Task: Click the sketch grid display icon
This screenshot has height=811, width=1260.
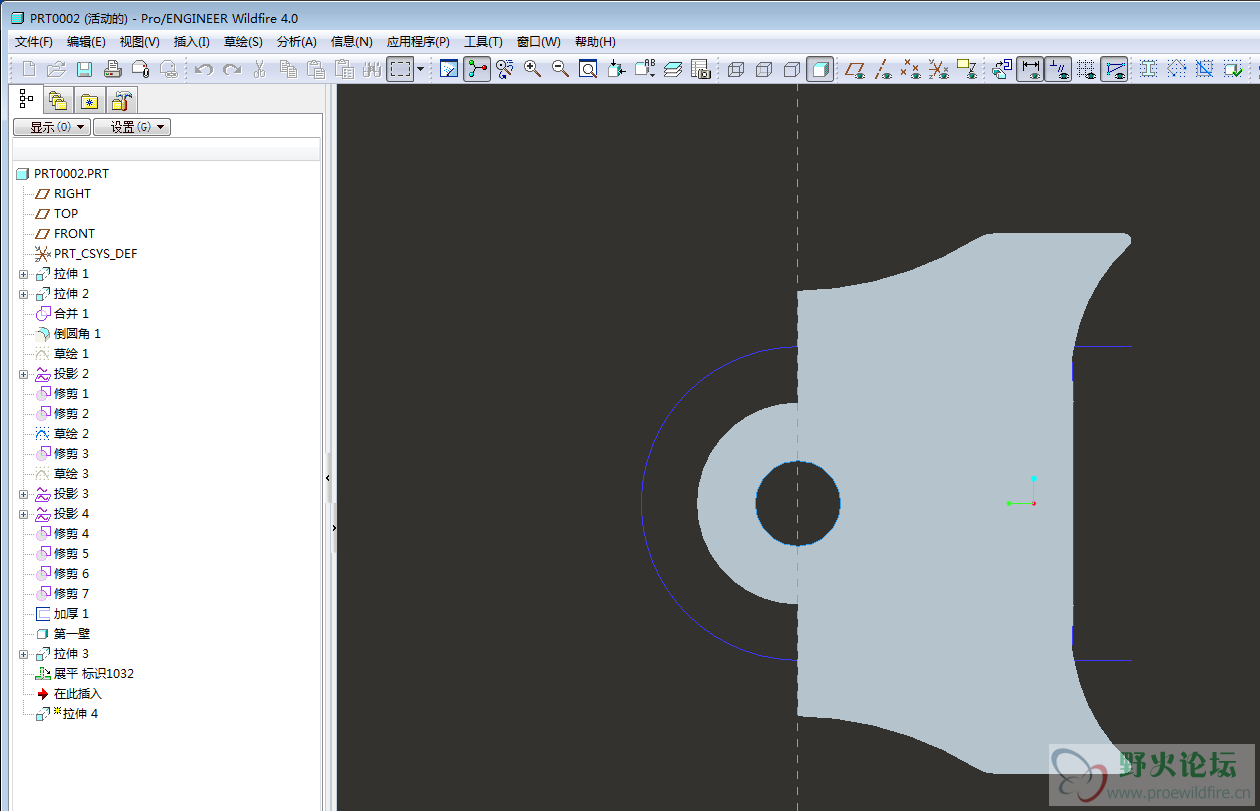Action: (1086, 69)
